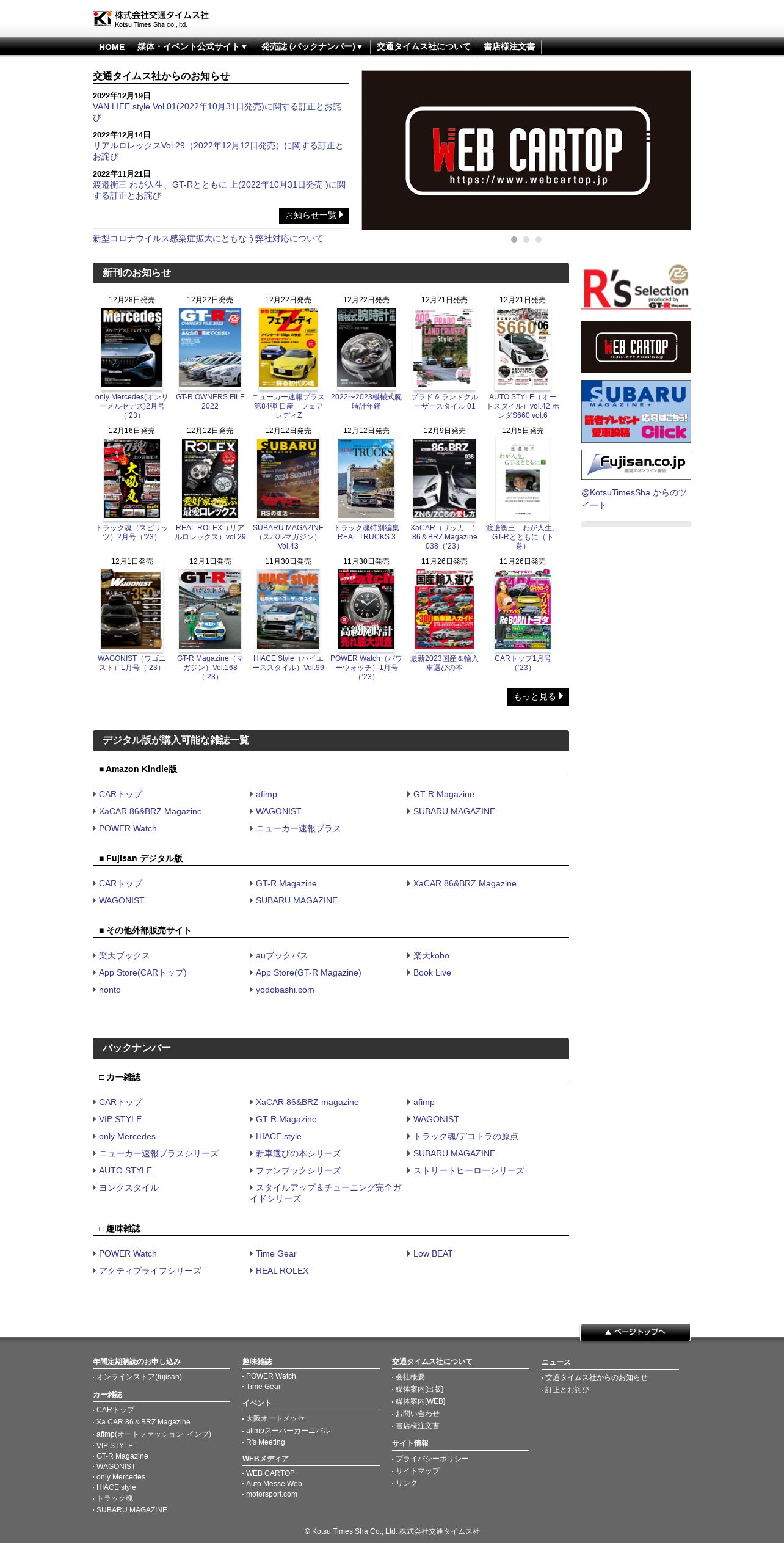Open the small WEB CARTOP sidebar banner
Screen dimensions: 784x1543
(x=636, y=347)
